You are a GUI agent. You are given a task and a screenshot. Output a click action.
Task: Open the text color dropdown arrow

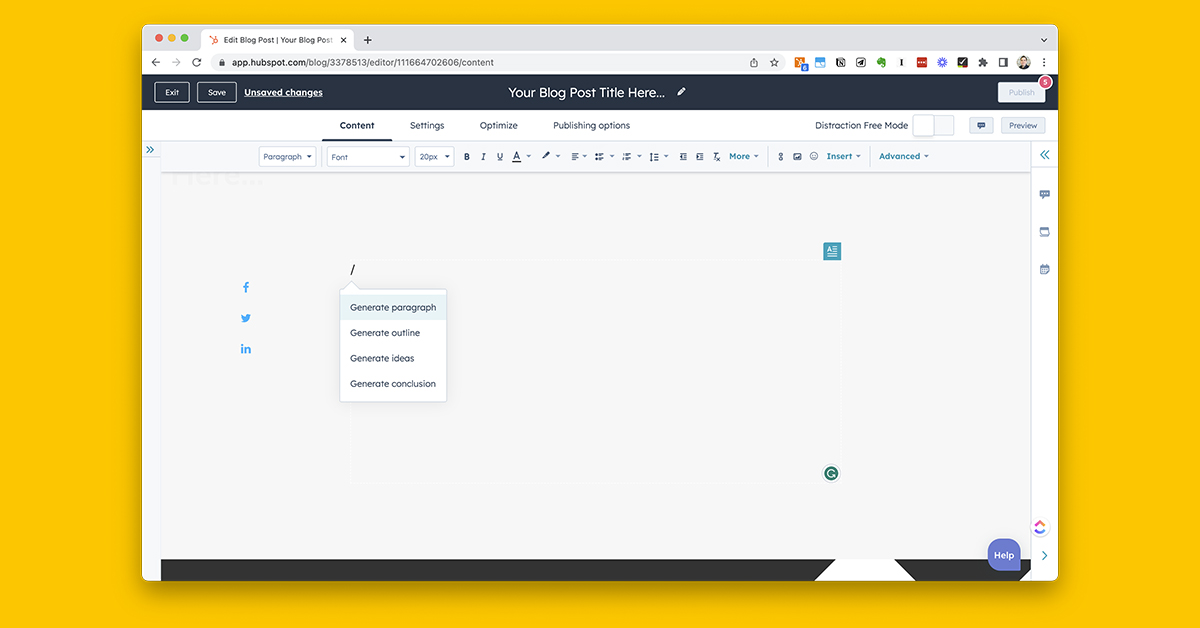pyautogui.click(x=529, y=157)
